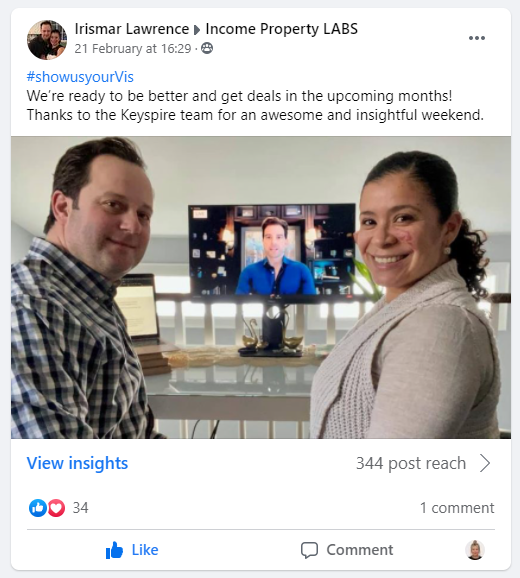This screenshot has width=520, height=578.
Task: Show who reacted via 34 count
Action: (x=80, y=508)
